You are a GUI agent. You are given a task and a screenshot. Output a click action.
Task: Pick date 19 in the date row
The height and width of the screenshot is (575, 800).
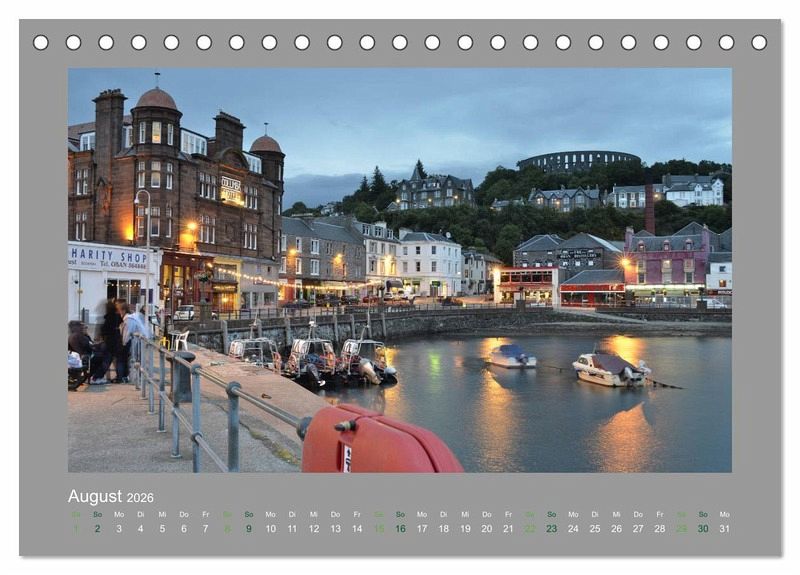click(x=465, y=529)
